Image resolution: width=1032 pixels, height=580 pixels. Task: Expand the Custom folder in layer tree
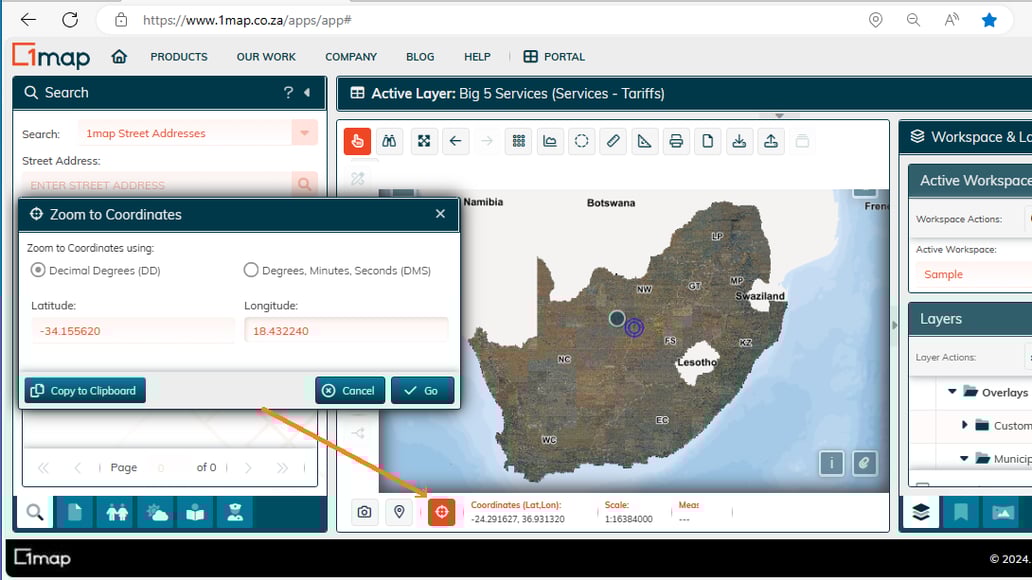965,425
